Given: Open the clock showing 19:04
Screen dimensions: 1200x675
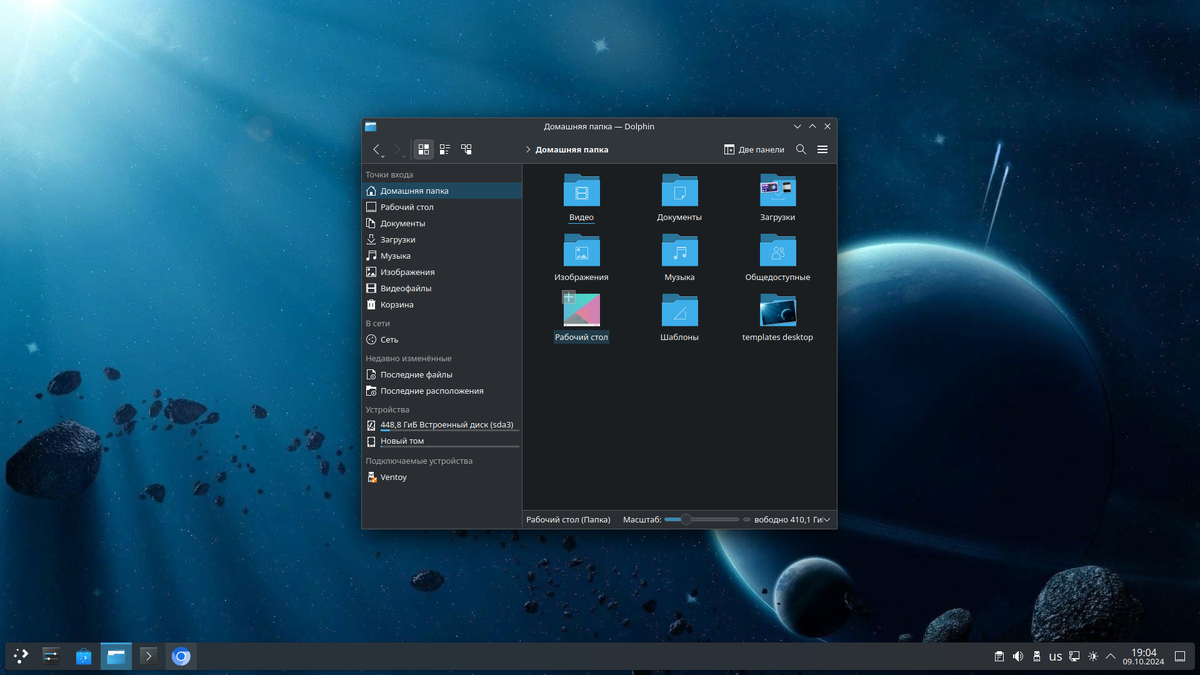Looking at the screenshot, I should coord(1143,656).
